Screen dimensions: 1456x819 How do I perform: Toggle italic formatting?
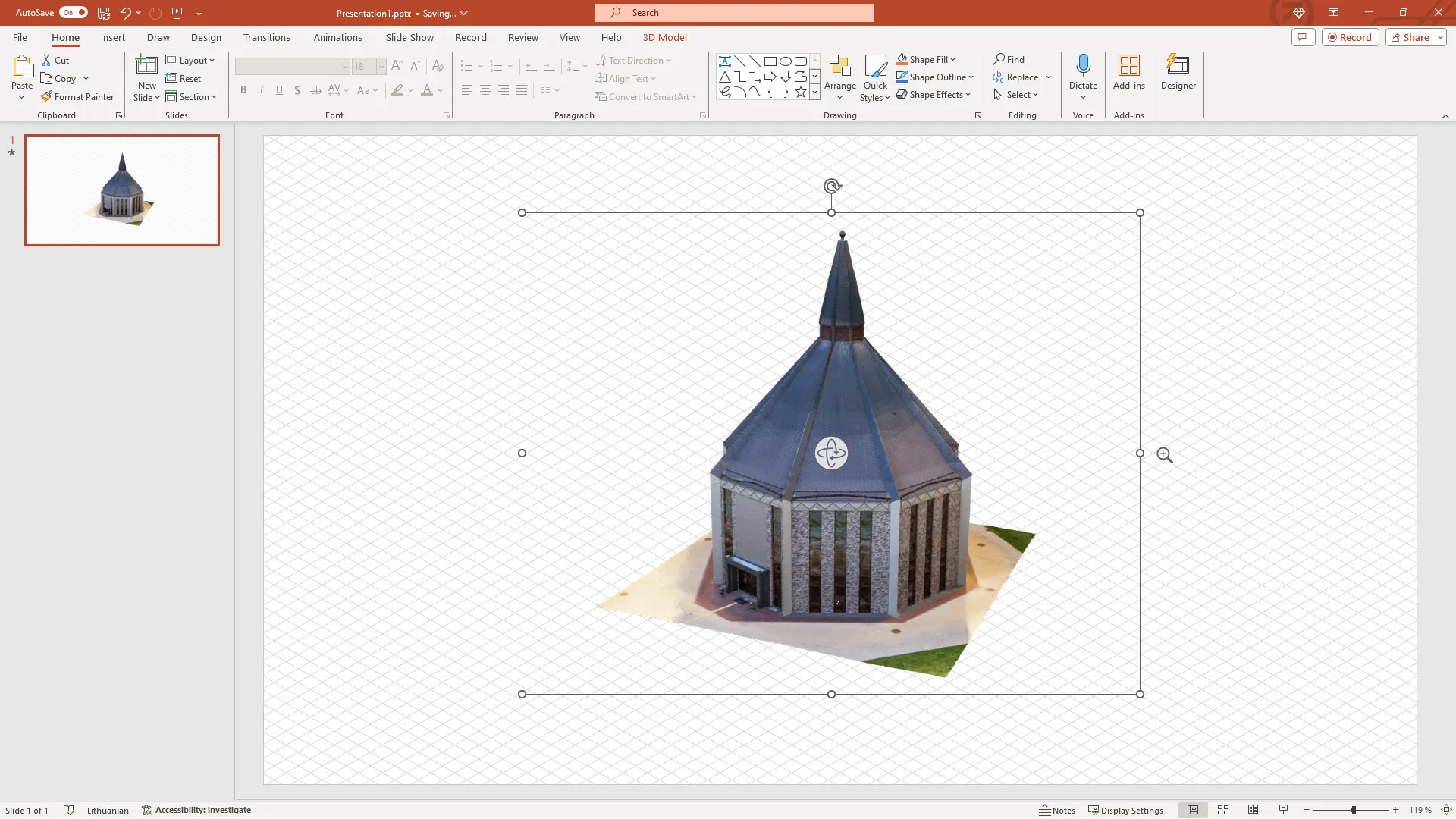coord(261,90)
